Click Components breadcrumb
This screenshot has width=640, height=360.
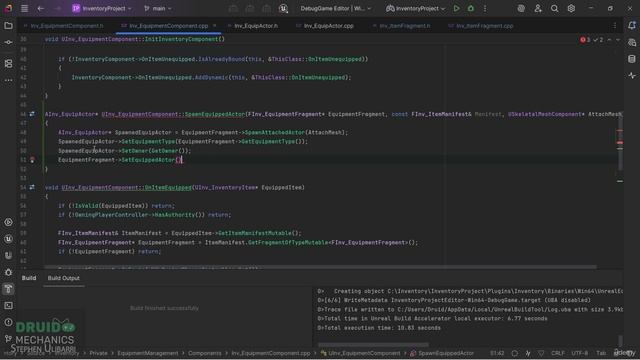[204, 353]
